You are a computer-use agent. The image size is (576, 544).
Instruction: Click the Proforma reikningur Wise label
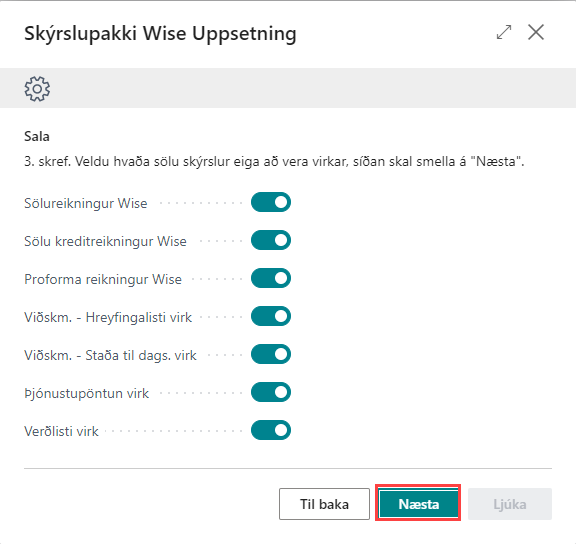[x=103, y=280]
